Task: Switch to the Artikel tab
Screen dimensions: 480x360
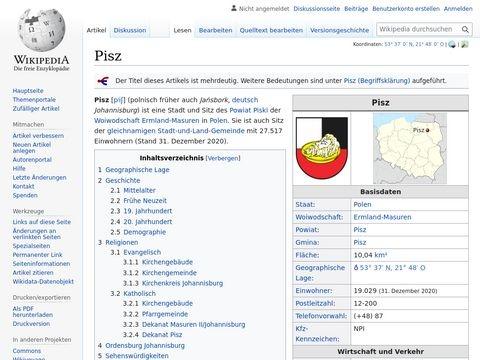Action: [x=96, y=30]
